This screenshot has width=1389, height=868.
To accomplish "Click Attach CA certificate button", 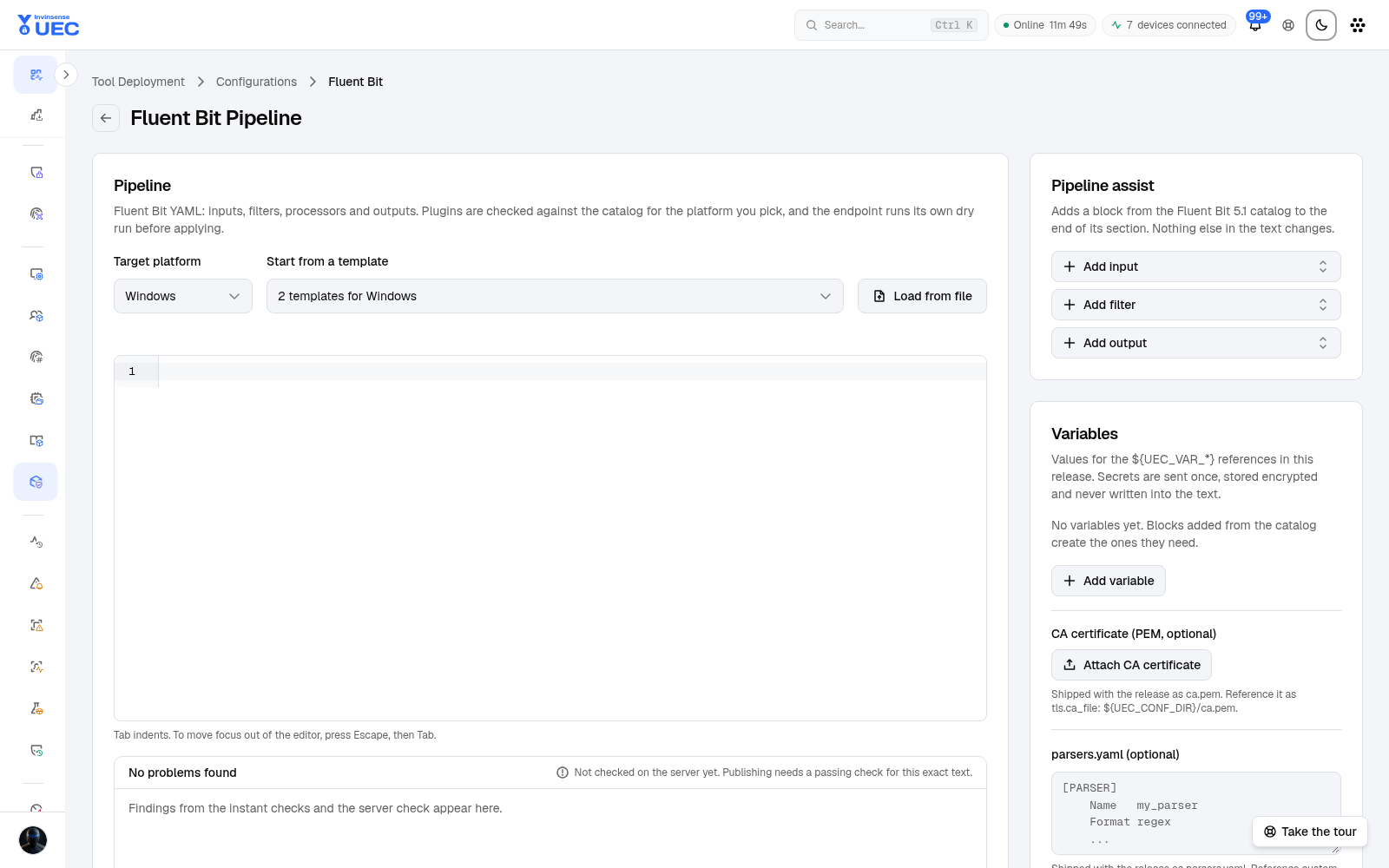I will 1131,665.
